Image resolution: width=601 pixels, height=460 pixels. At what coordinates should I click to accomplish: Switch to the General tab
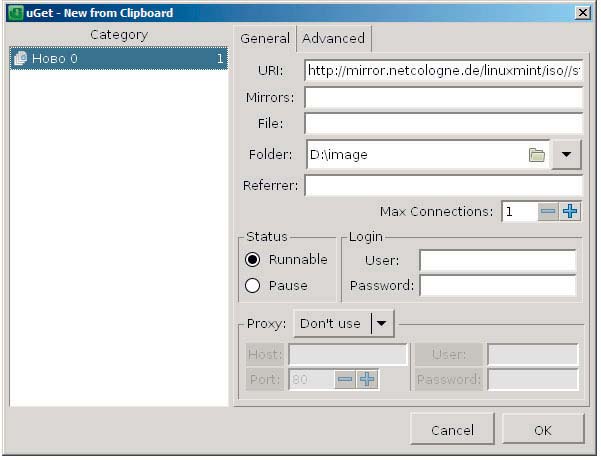tap(265, 38)
